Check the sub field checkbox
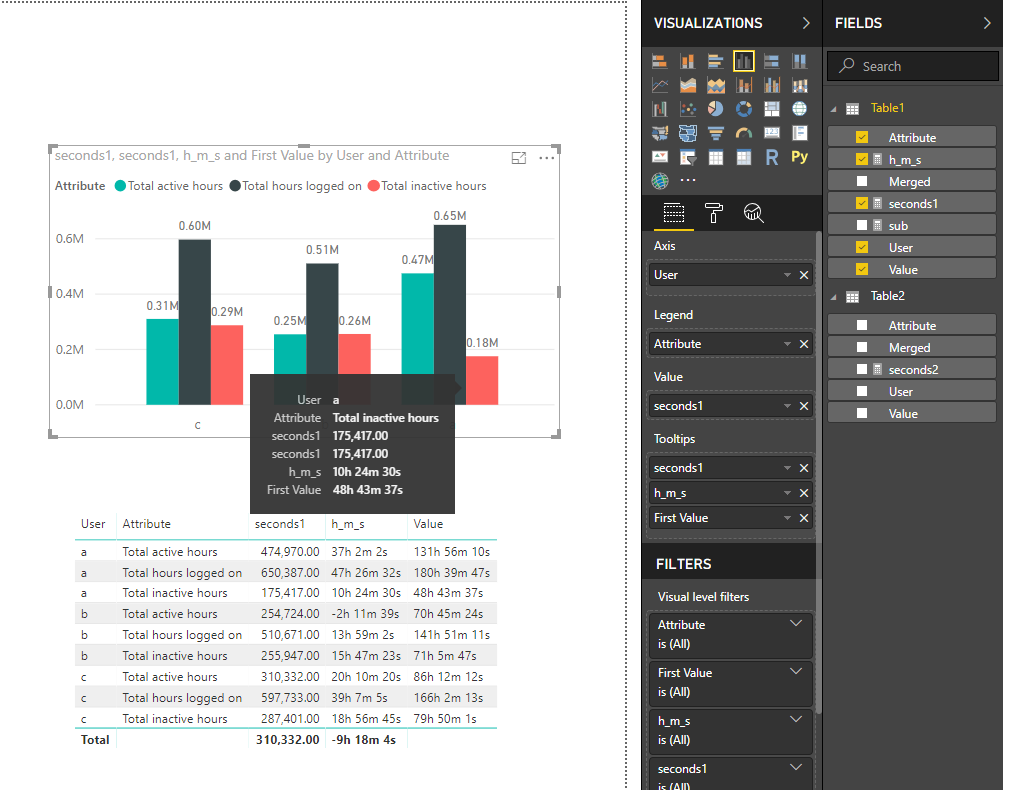Screen dimensions: 1018x790 (x=862, y=225)
